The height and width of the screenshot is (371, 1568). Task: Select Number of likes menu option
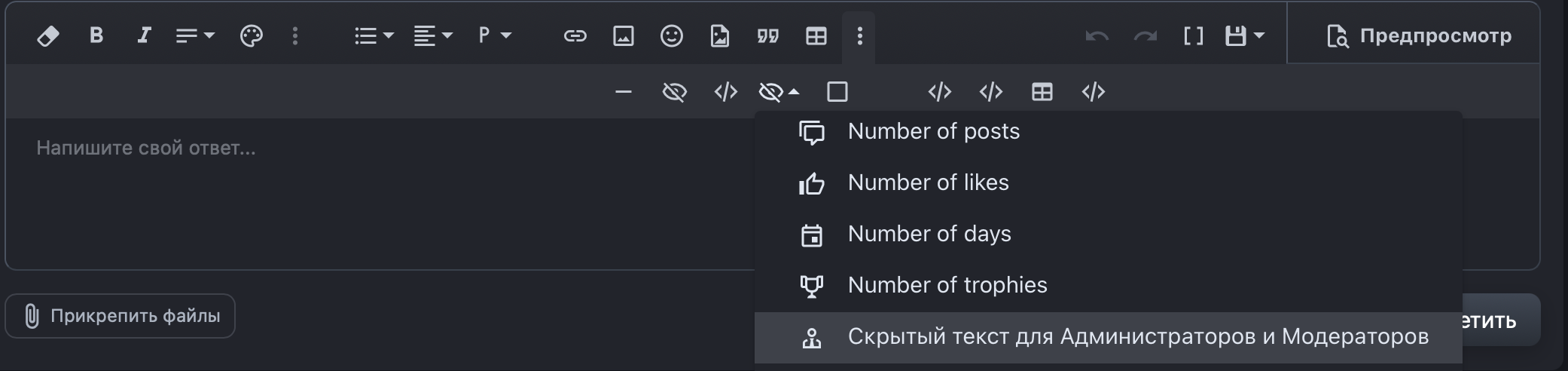[928, 182]
